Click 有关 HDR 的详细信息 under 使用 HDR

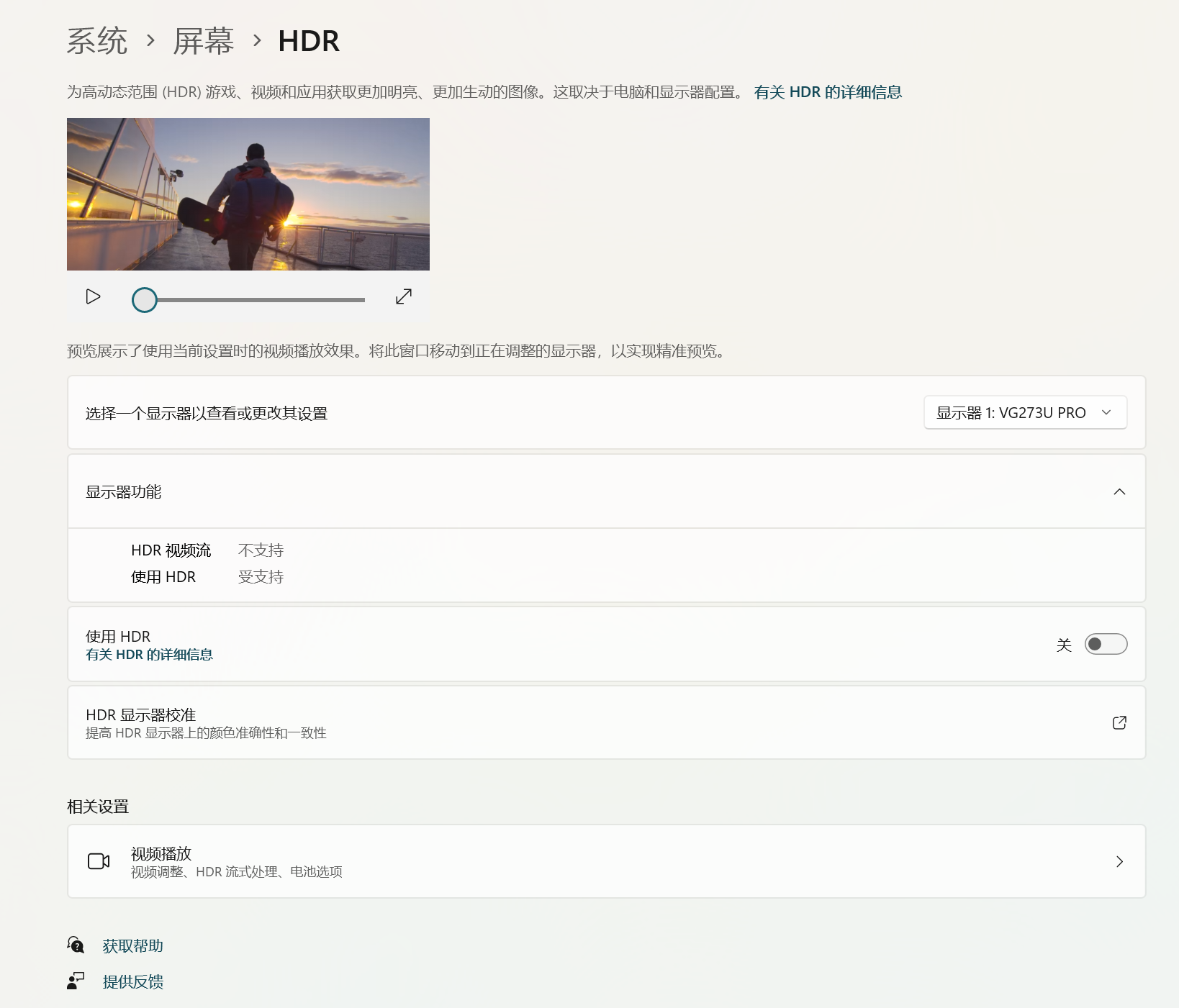point(149,655)
